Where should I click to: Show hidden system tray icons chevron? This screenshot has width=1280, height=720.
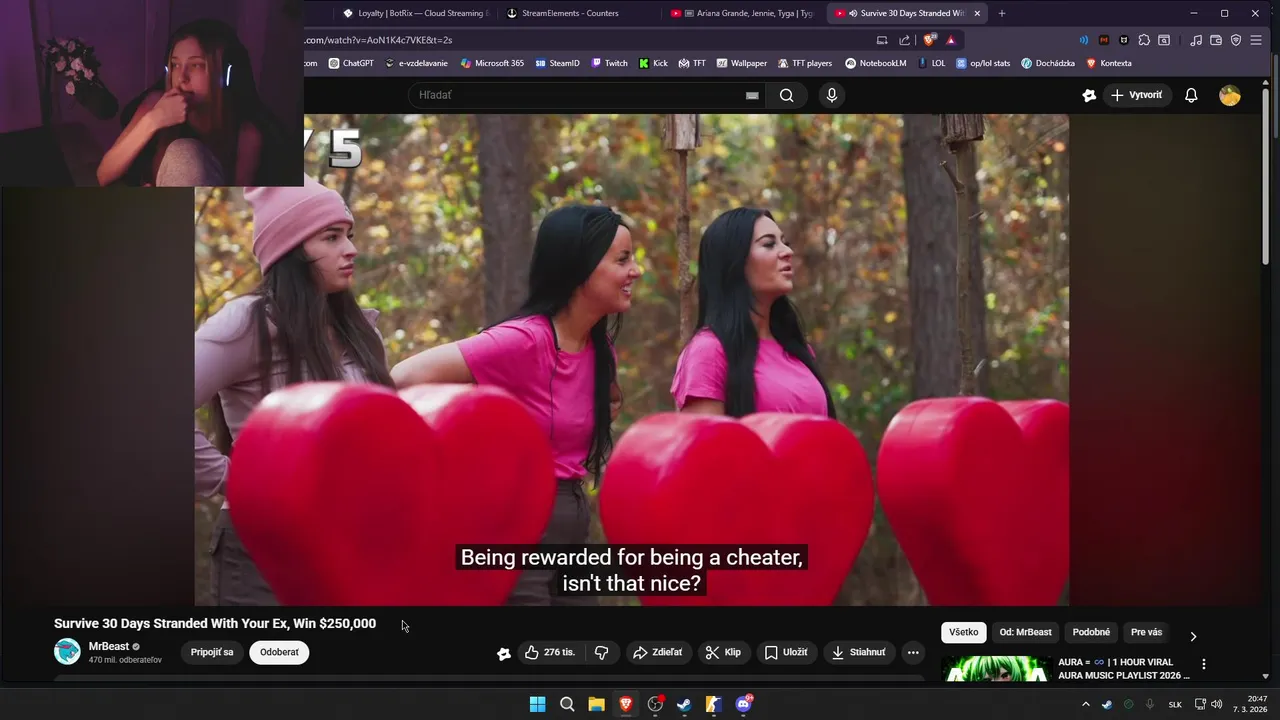[x=1086, y=704]
